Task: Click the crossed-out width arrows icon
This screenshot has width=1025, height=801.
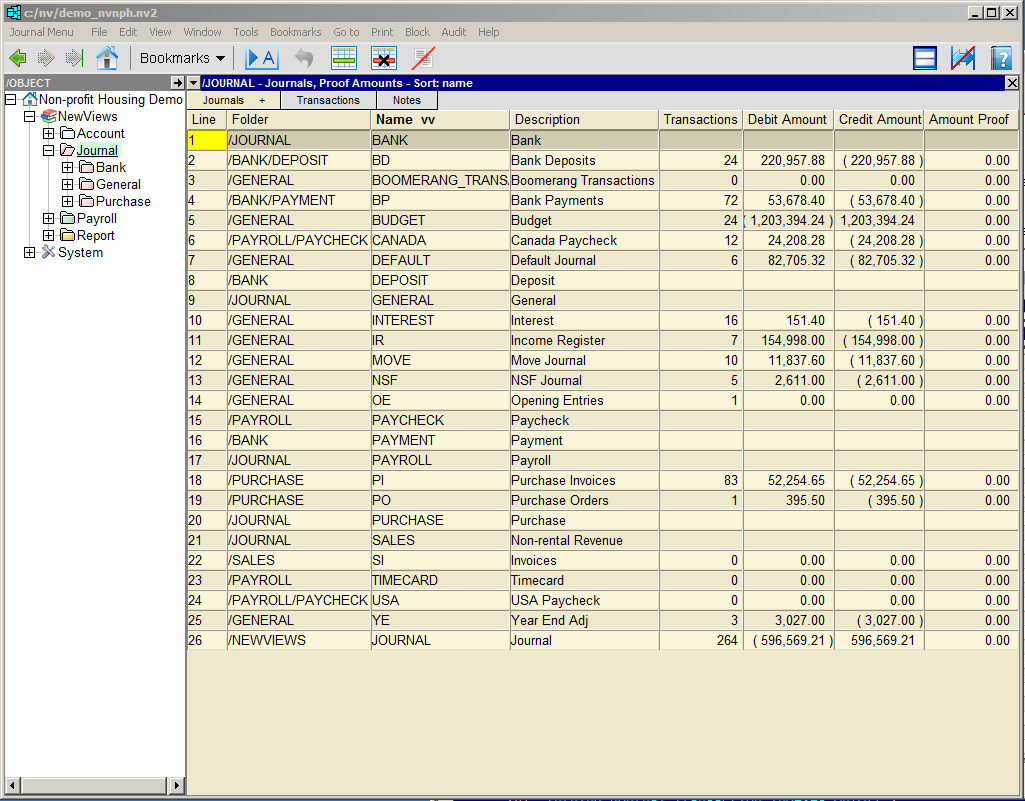Action: [x=963, y=58]
